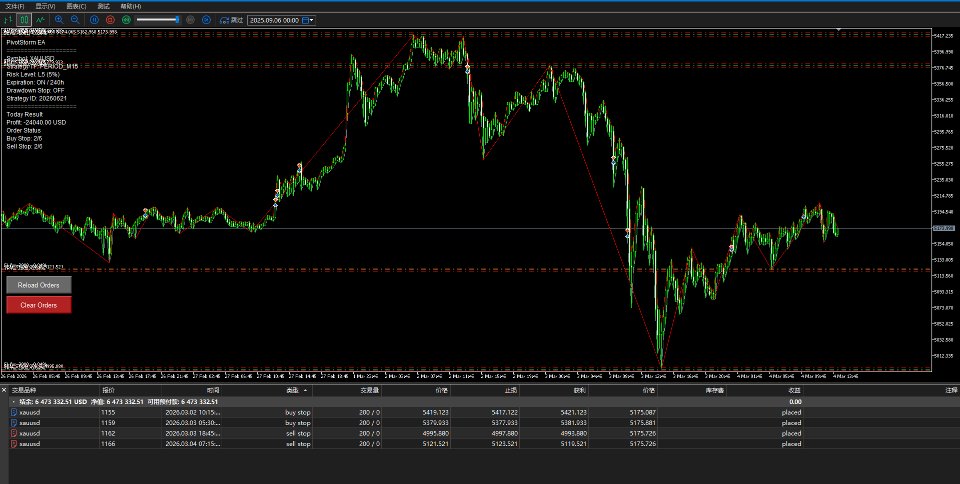
Task: Click the green fast-forward tester button
Action: 126,20
